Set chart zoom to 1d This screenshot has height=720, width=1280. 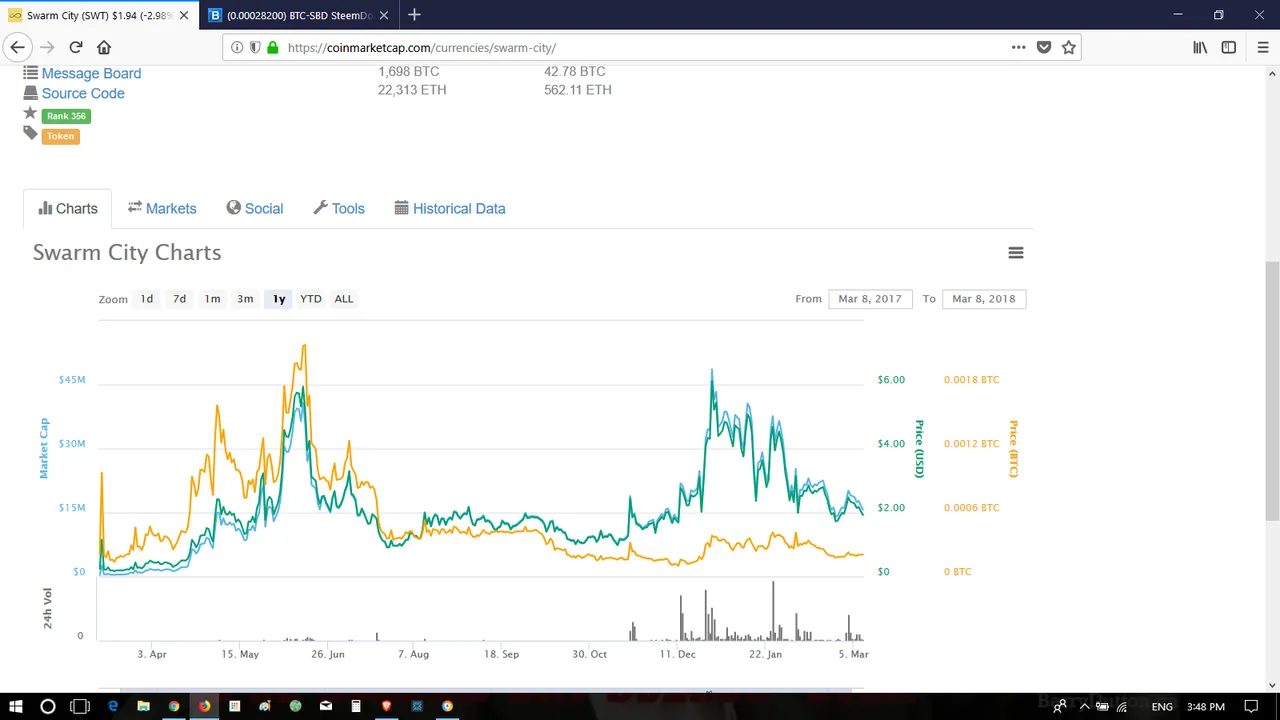pyautogui.click(x=147, y=299)
